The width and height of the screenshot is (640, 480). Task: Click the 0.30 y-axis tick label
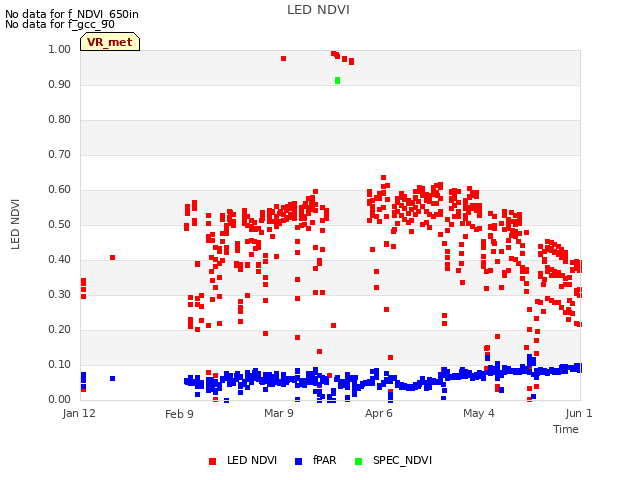click(60, 295)
